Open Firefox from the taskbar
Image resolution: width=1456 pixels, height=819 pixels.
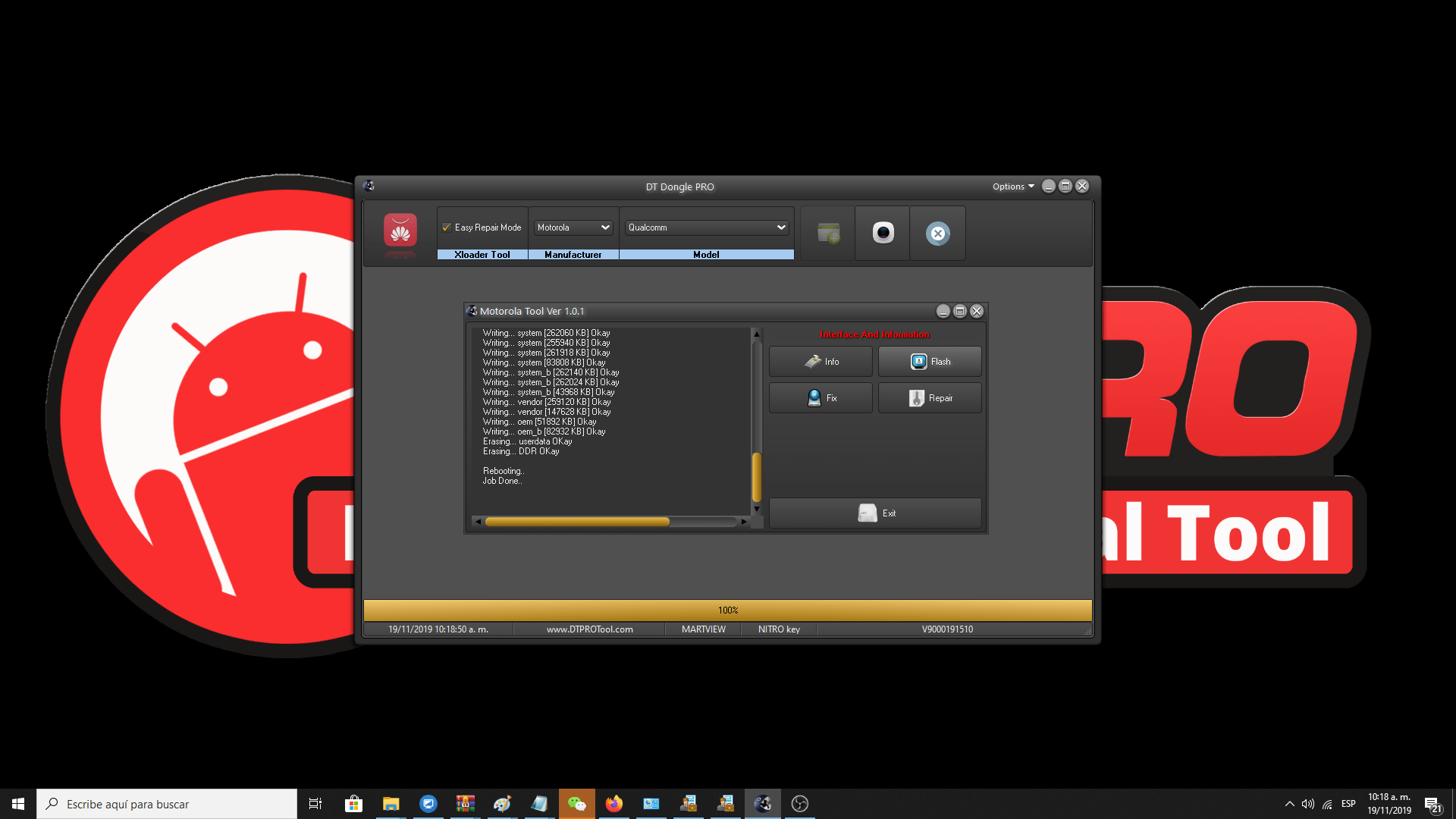pyautogui.click(x=613, y=804)
